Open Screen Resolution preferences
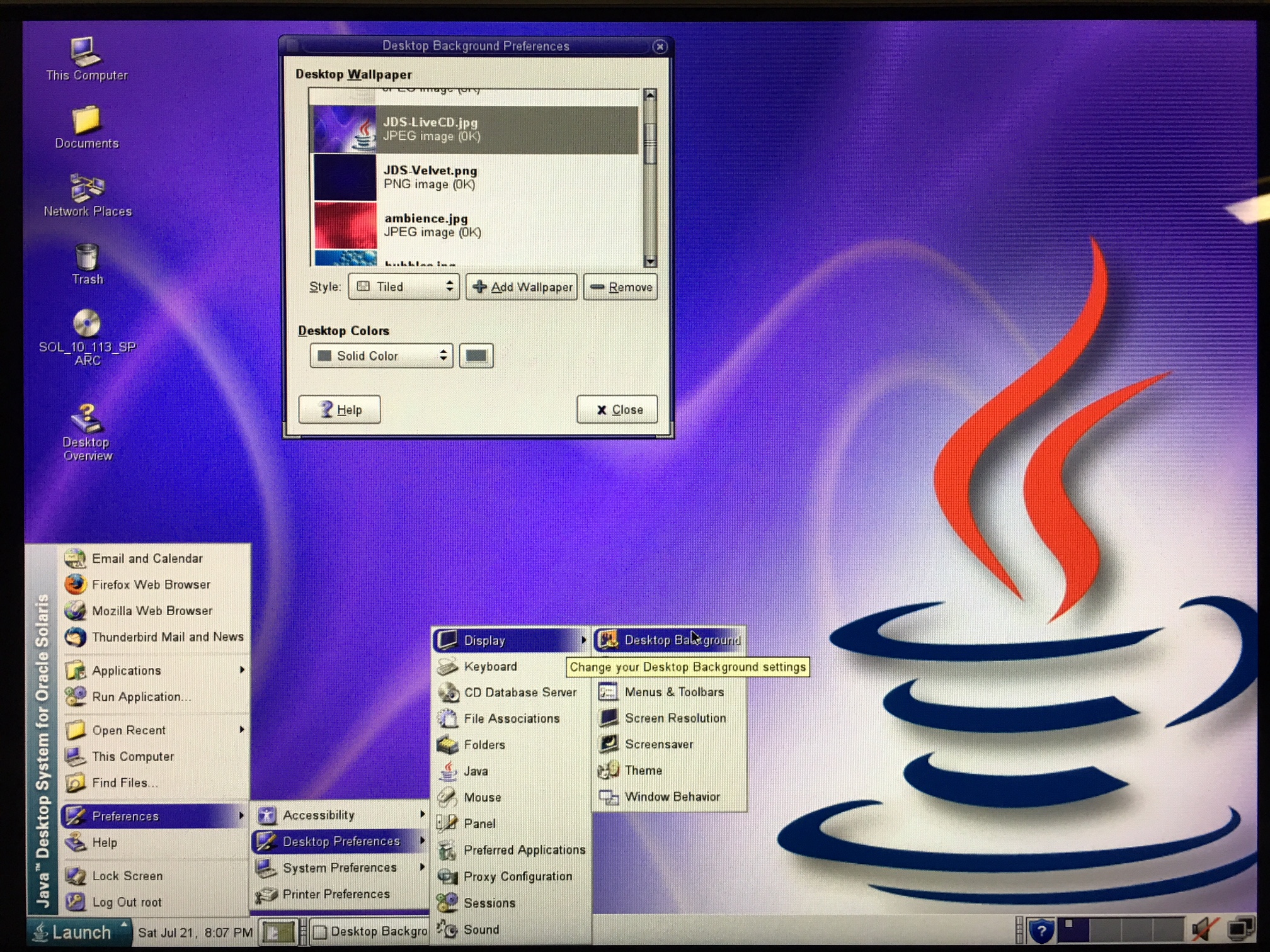1270x952 pixels. pos(670,718)
